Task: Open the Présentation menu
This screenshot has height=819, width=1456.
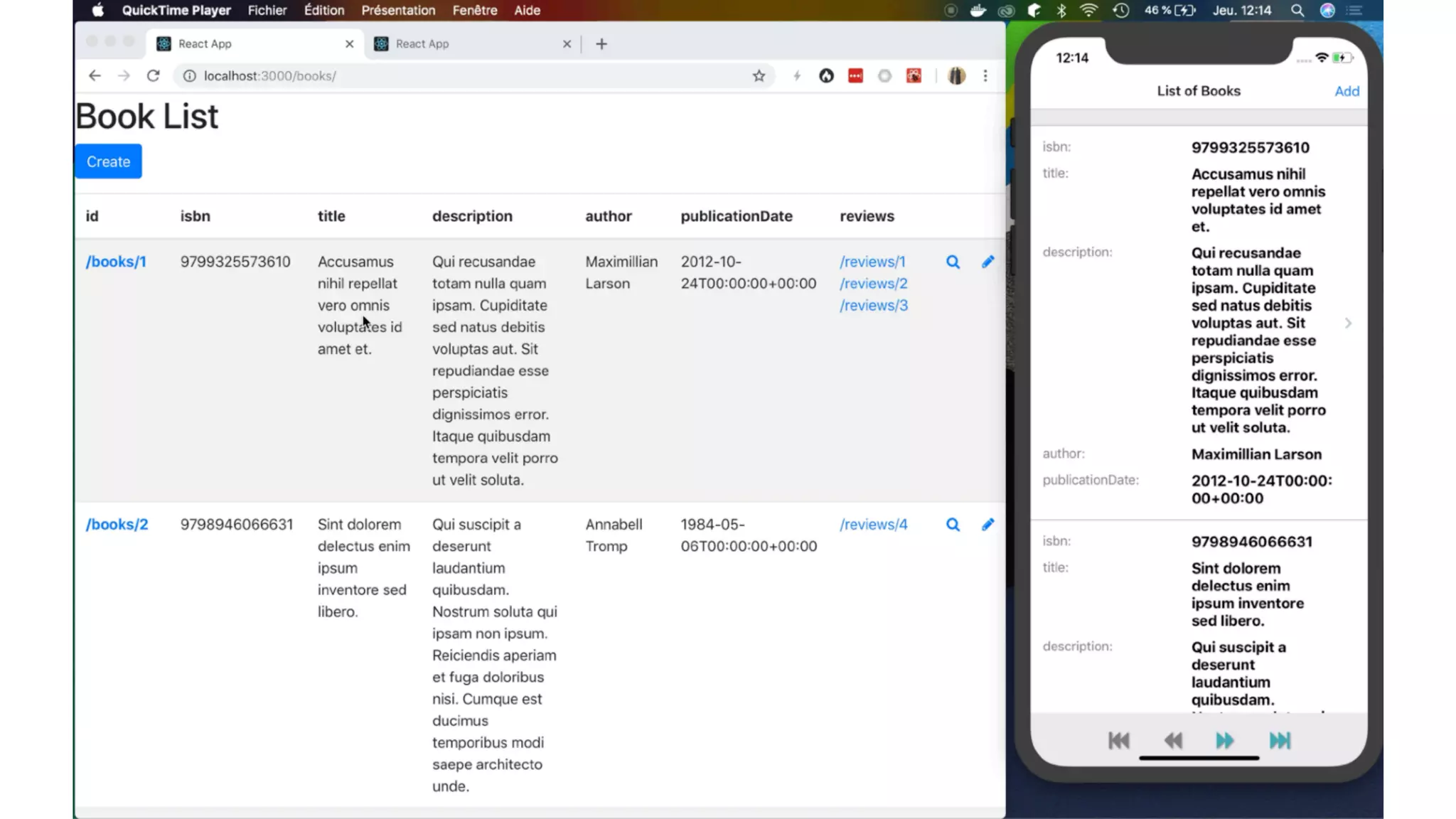Action: click(x=398, y=11)
